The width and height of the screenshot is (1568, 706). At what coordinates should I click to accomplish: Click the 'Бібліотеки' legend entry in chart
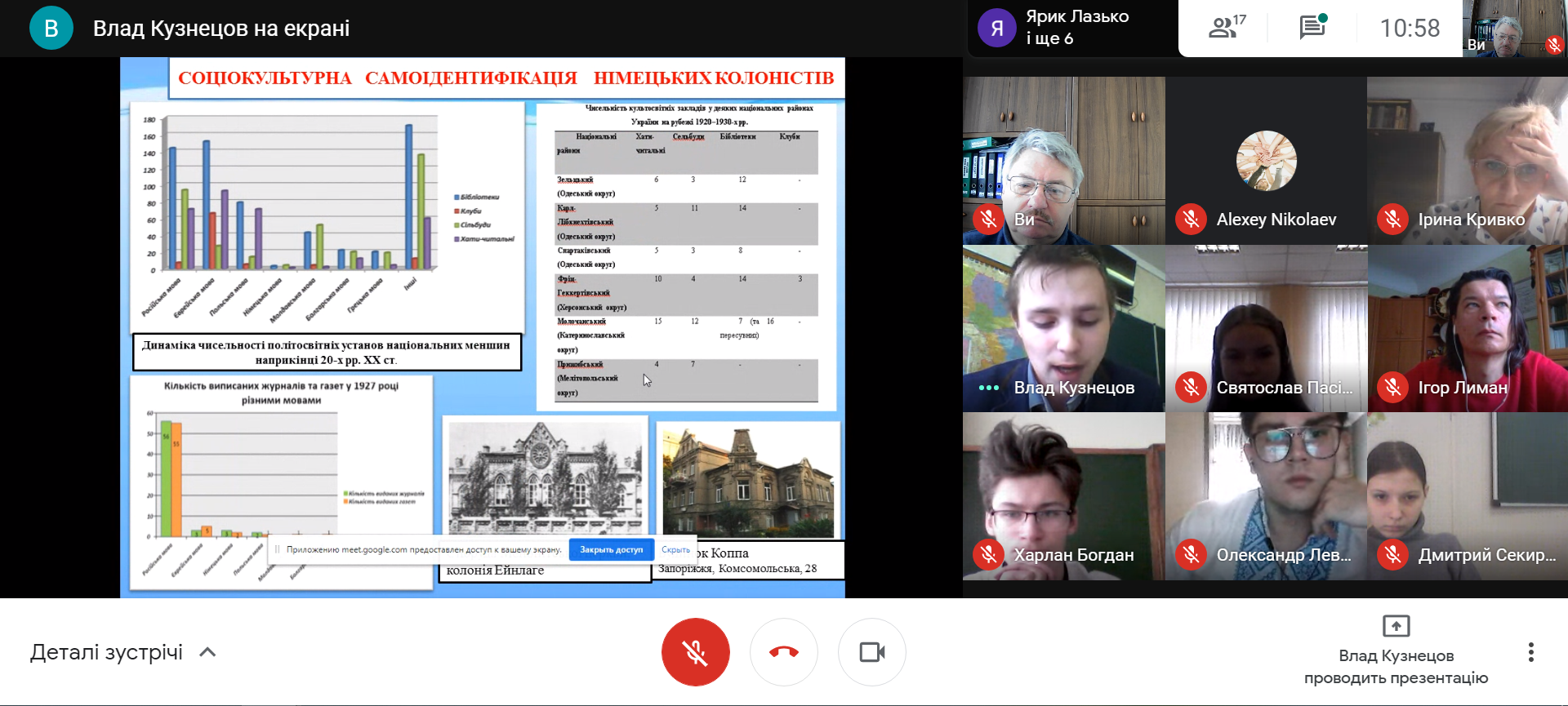coord(477,197)
